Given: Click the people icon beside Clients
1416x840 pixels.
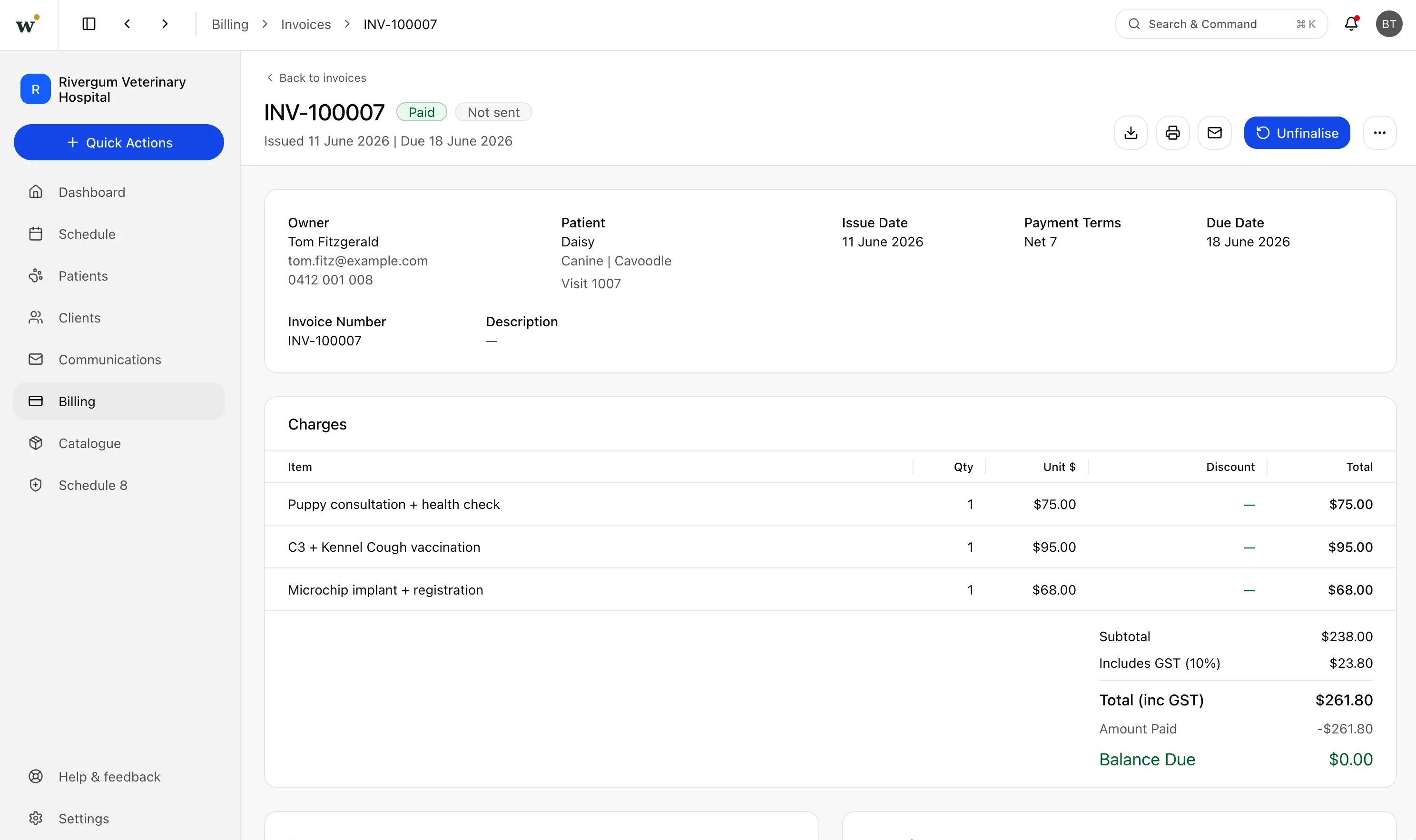Looking at the screenshot, I should pos(36,318).
